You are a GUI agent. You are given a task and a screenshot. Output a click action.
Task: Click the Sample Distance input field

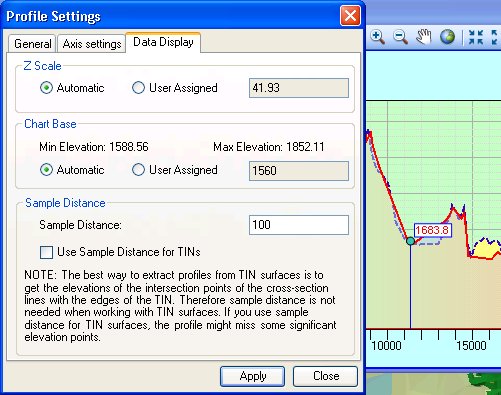tap(299, 225)
